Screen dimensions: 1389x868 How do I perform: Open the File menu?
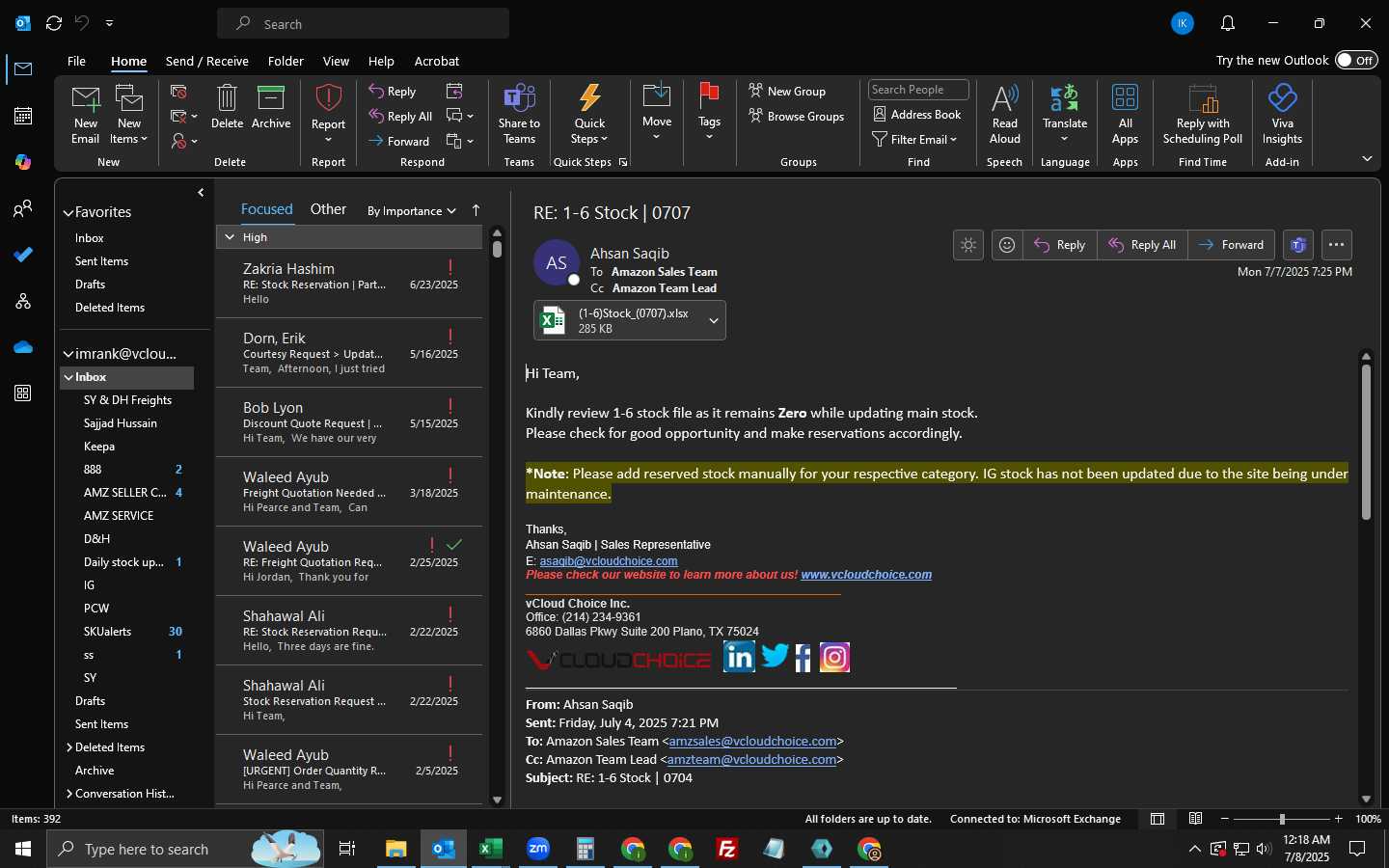pos(76,61)
